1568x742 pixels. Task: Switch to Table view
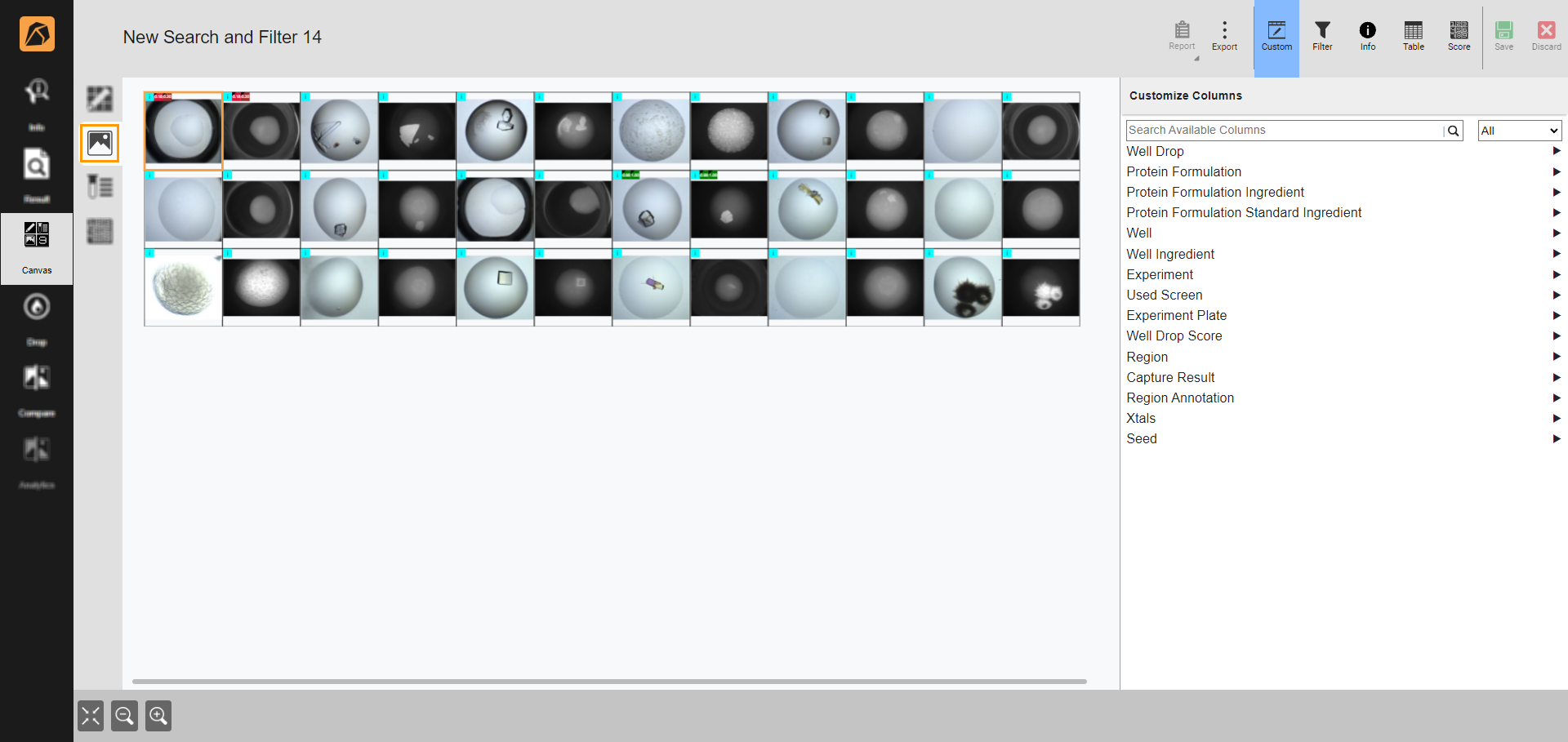1414,36
